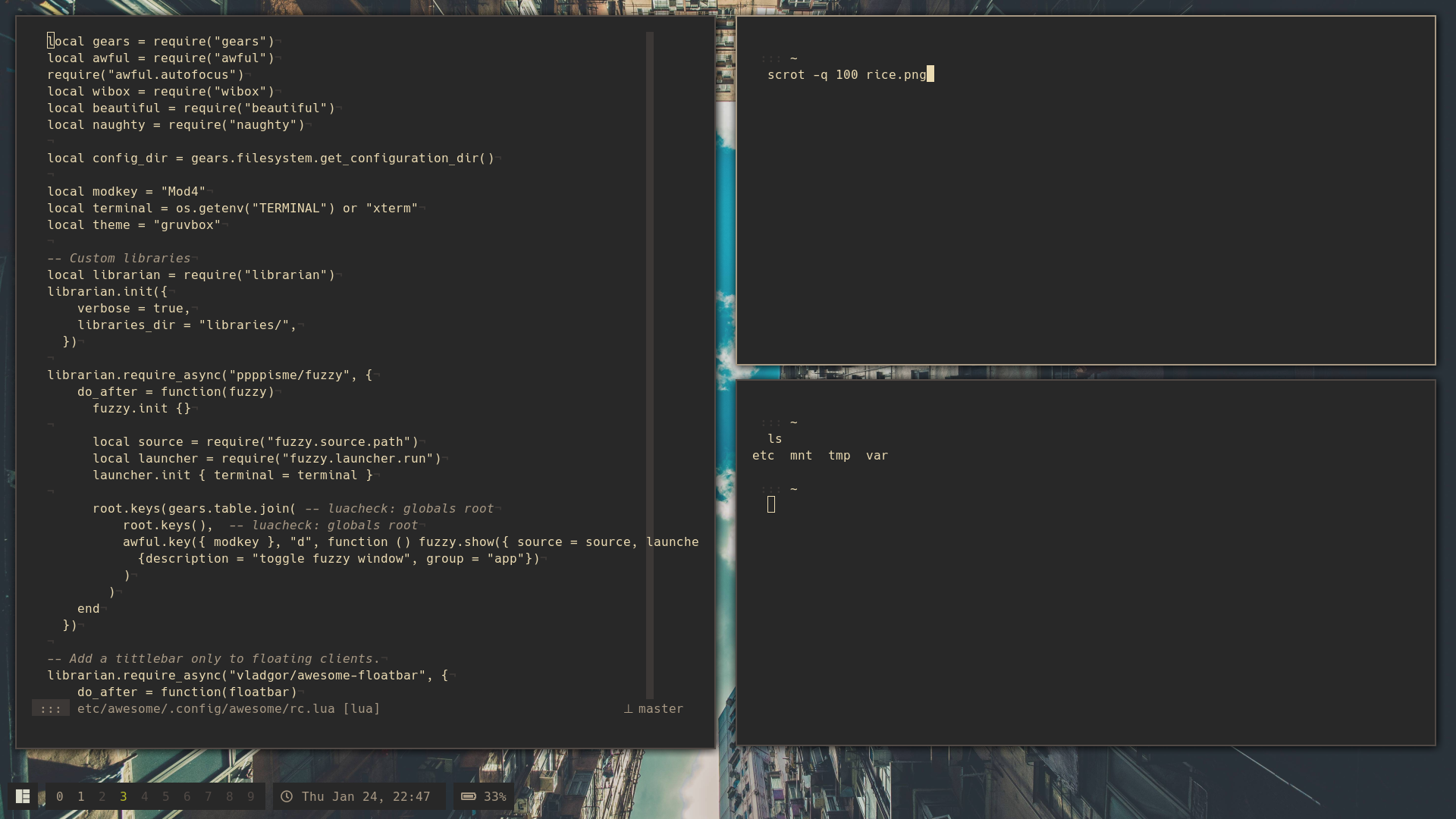Click the editor's vertical scrollbar

click(x=650, y=365)
